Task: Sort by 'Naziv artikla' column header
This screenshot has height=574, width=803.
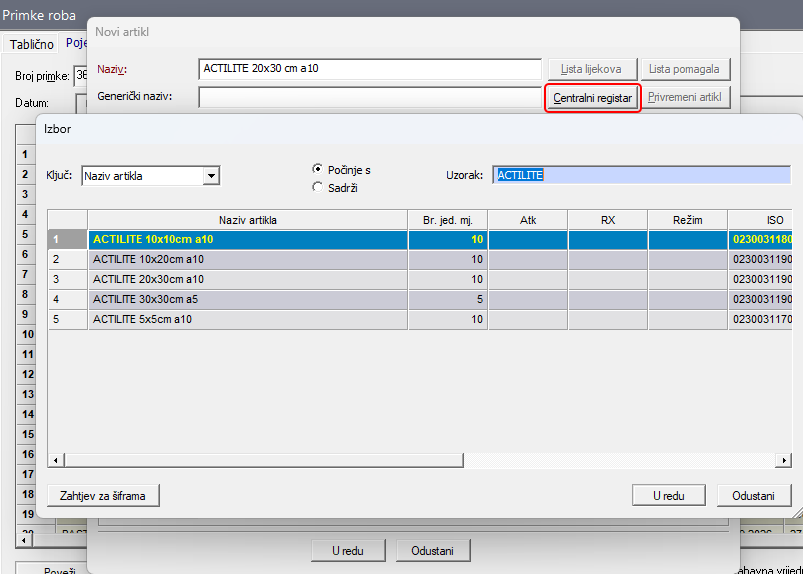Action: click(x=248, y=220)
